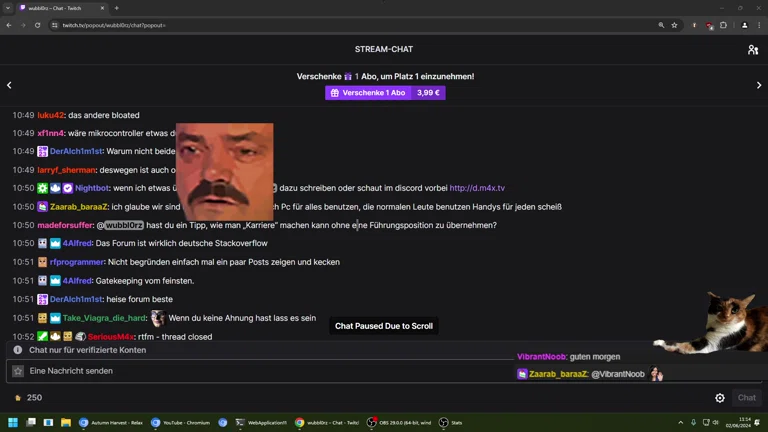The height and width of the screenshot is (432, 768).
Task: Open the browser tab search dropdown
Action: [8, 8]
